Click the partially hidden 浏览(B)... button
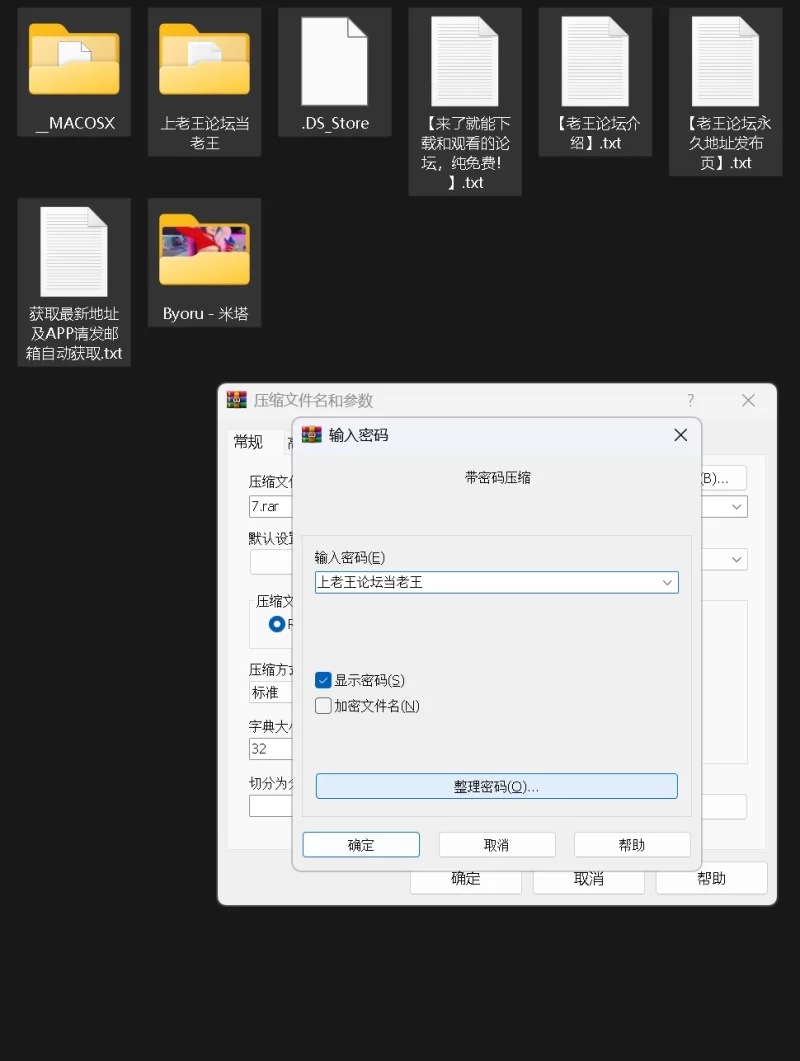 tap(724, 478)
